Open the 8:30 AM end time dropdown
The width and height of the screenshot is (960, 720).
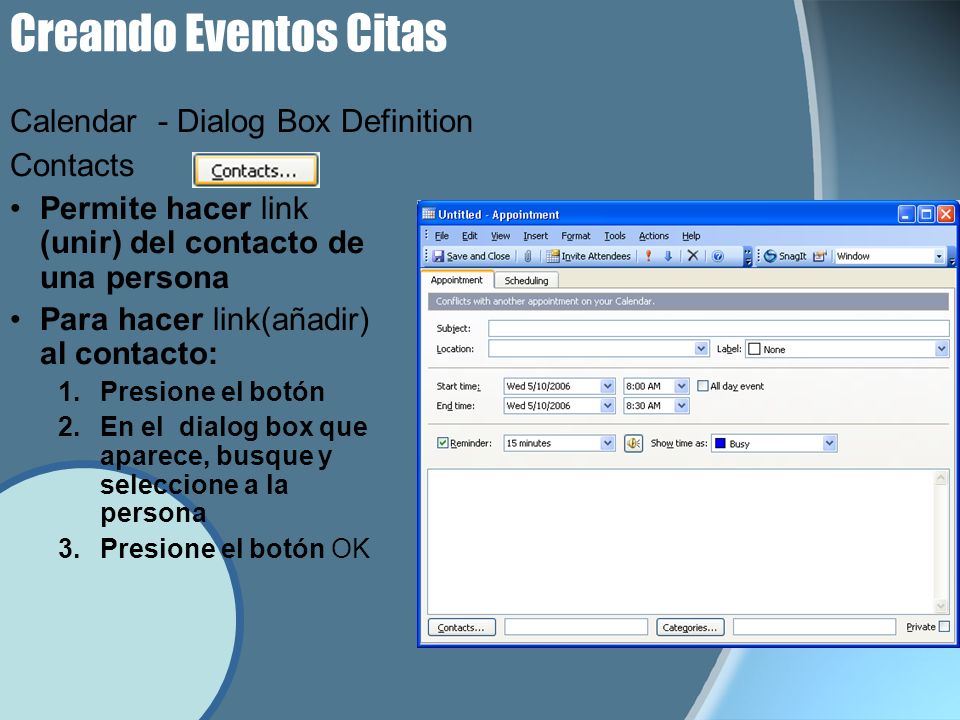681,405
